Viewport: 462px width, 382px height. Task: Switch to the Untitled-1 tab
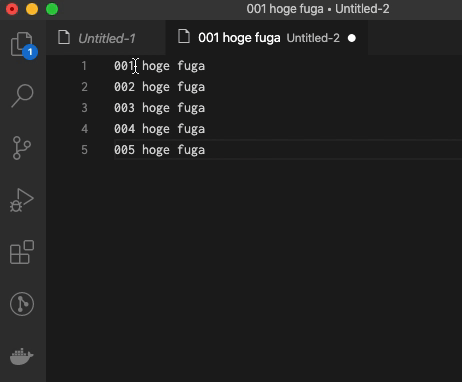coord(106,38)
